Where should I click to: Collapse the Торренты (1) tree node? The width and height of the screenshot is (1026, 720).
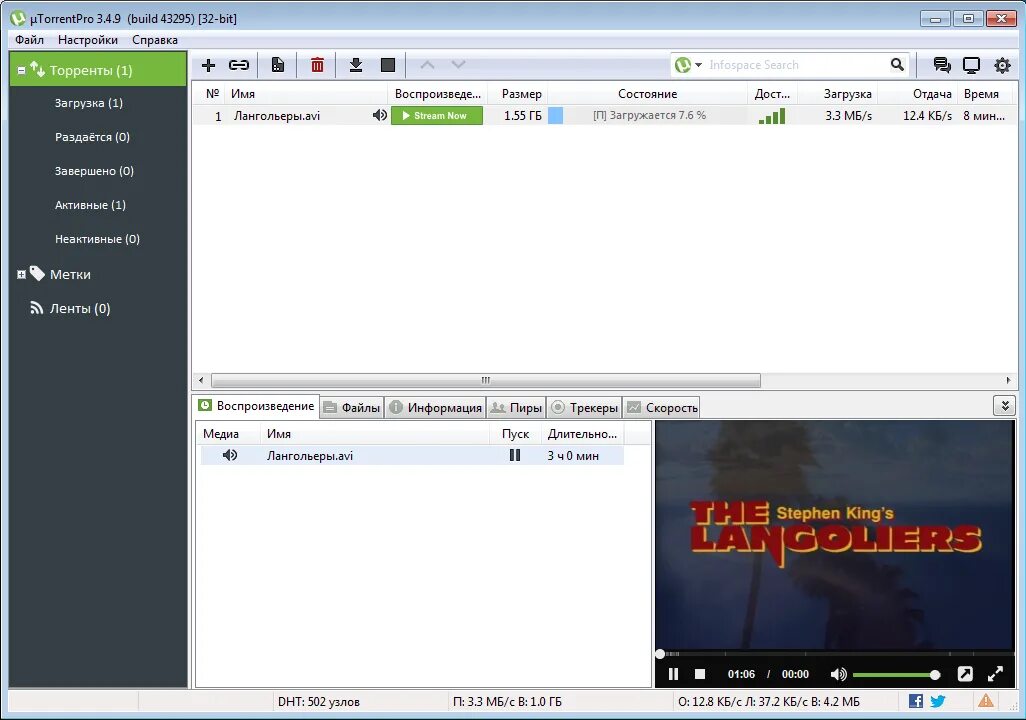point(21,70)
